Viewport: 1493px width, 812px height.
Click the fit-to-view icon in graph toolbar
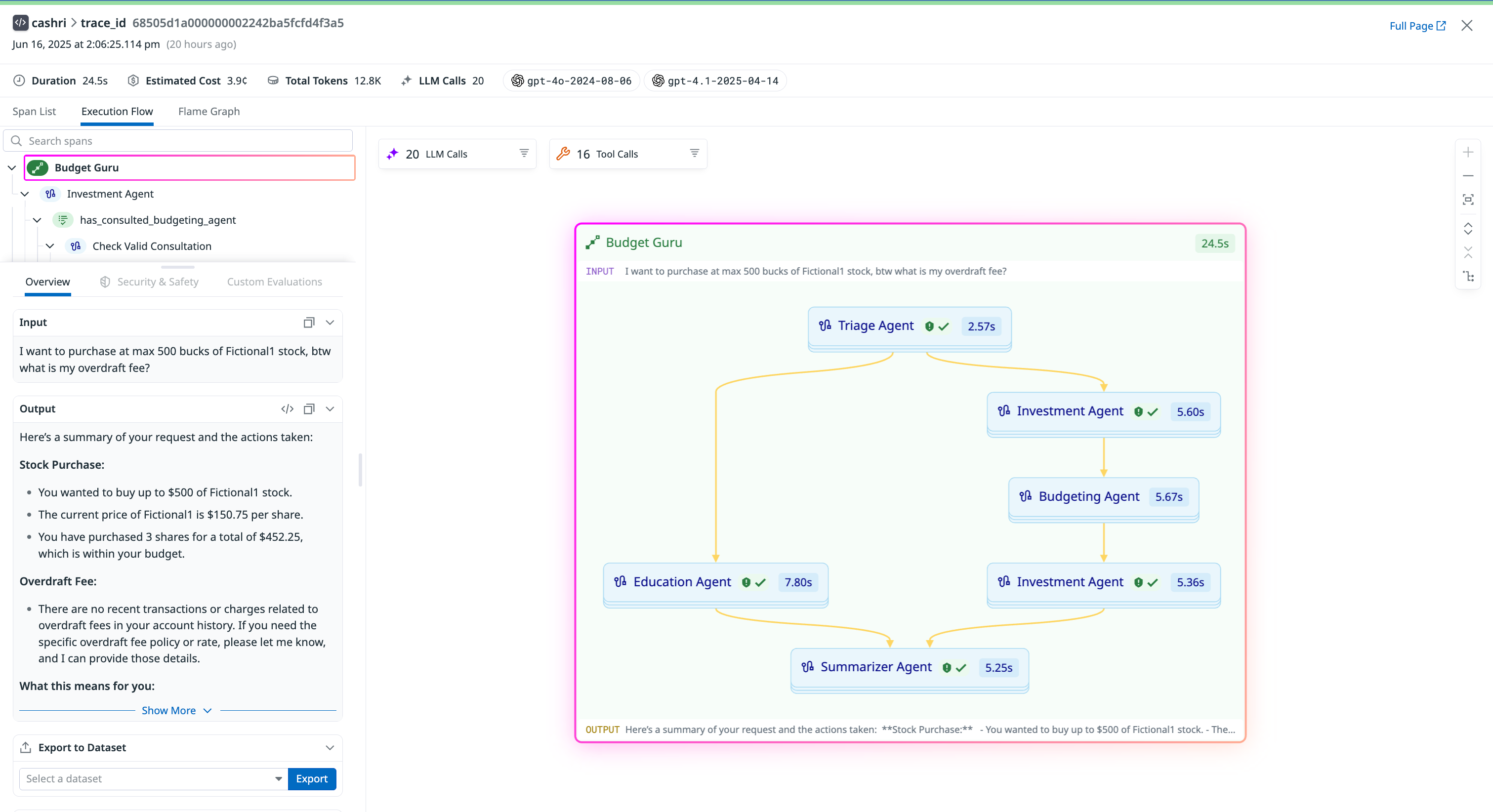1467,200
